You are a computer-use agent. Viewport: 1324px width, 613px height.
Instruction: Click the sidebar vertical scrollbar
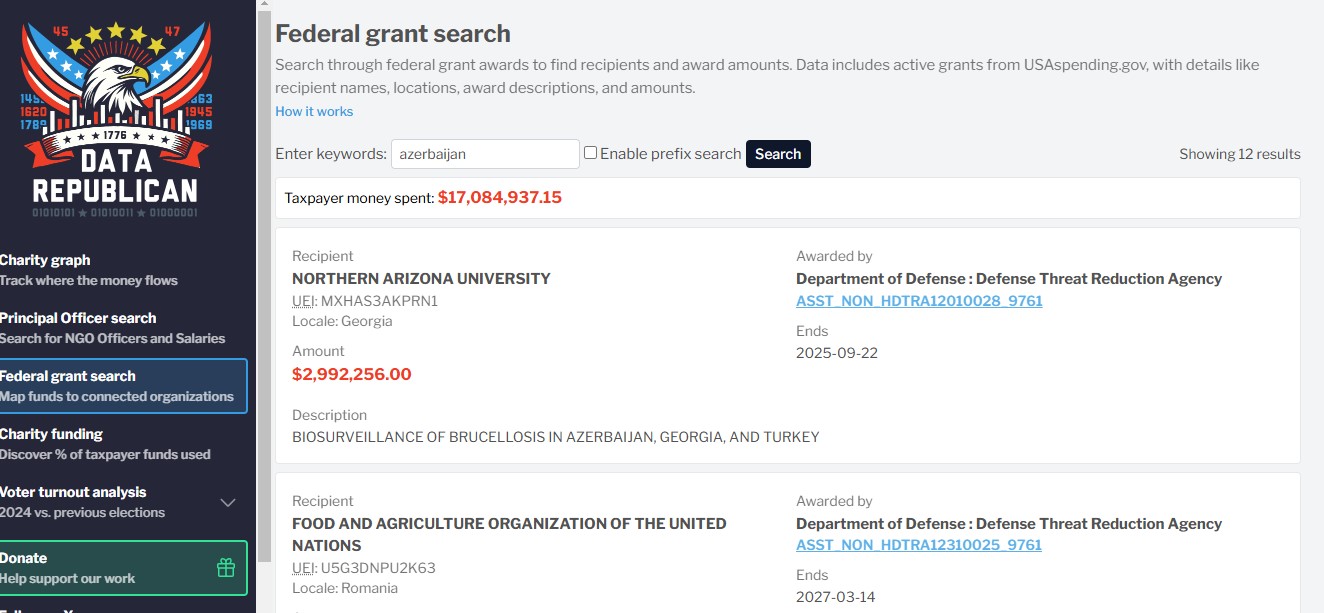click(x=264, y=285)
